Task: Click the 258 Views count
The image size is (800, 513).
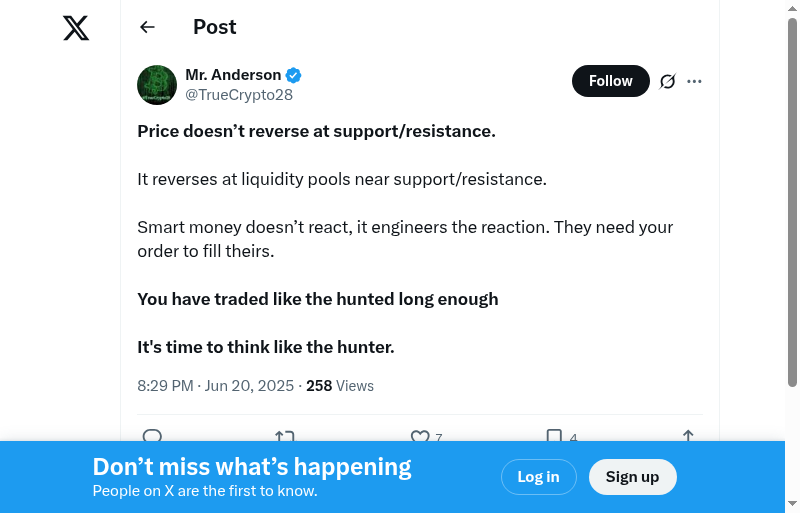Action: pyautogui.click(x=340, y=385)
